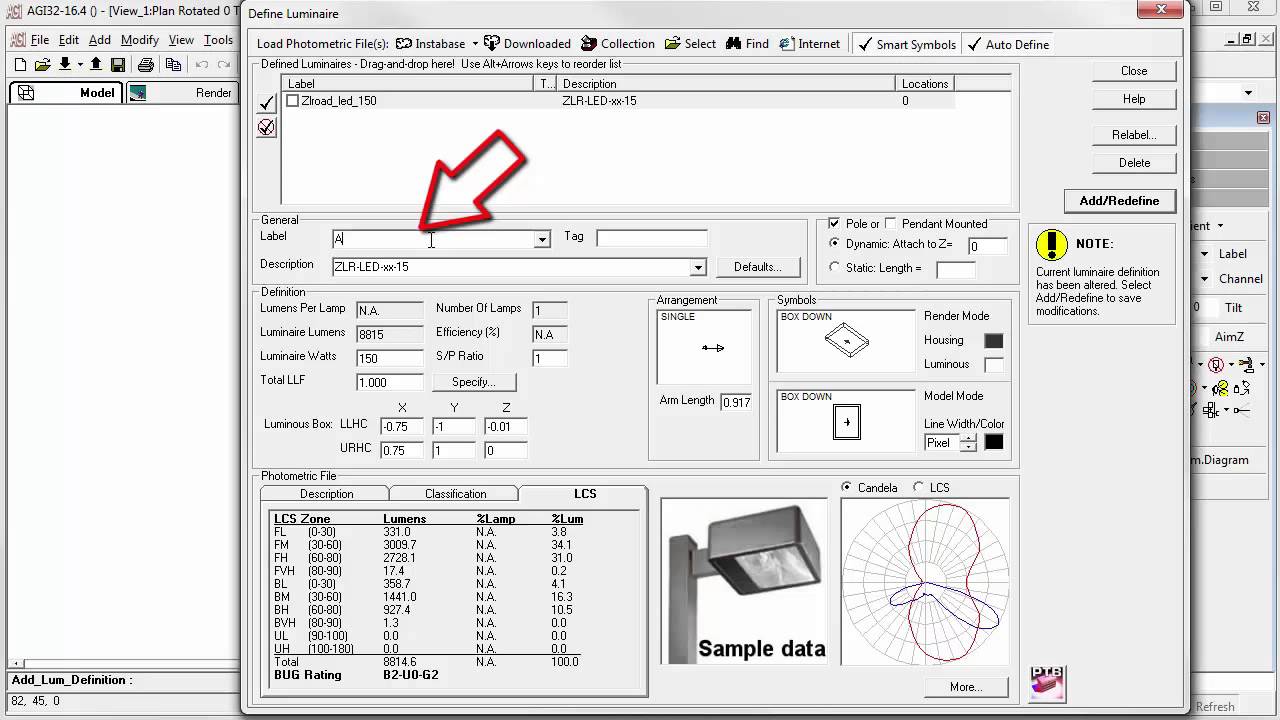Uncheck the Pole checkbox
The width and height of the screenshot is (1280, 720).
tap(835, 224)
